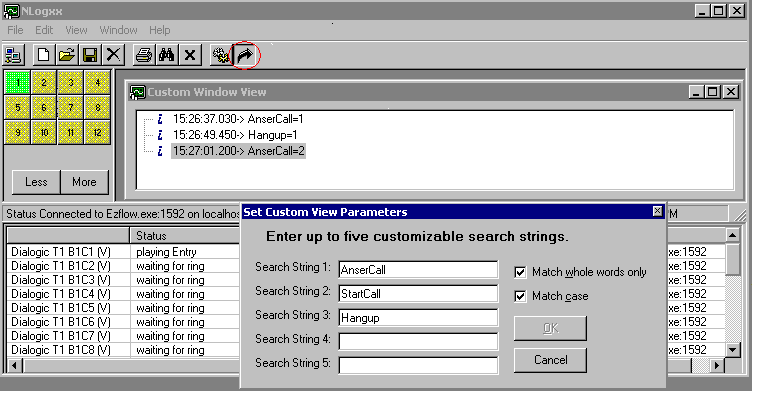Click the Status column header
Screen dimensions: 758x396
[x=185, y=236]
